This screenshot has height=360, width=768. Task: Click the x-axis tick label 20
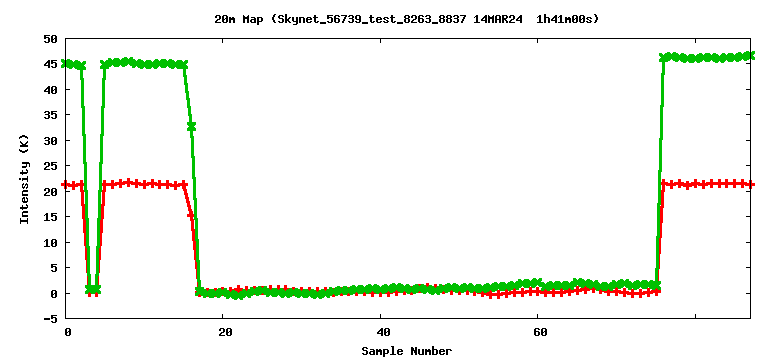coord(225,332)
